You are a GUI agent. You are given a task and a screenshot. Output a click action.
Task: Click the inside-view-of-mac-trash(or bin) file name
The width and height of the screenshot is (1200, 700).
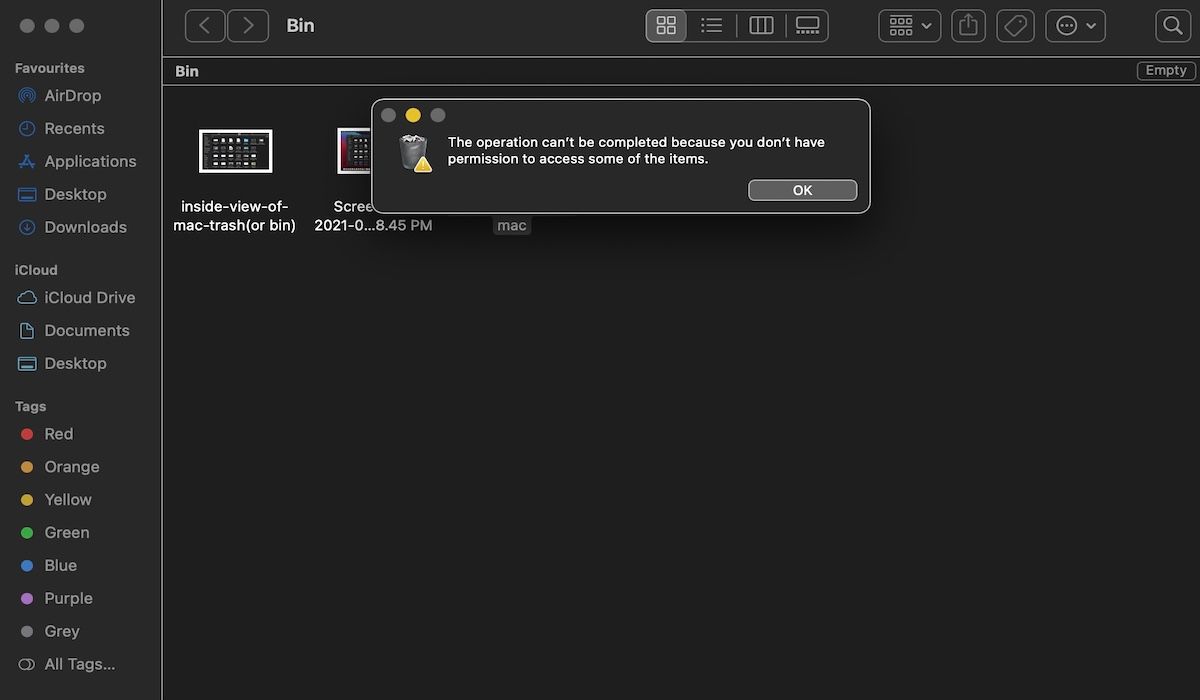click(x=235, y=216)
